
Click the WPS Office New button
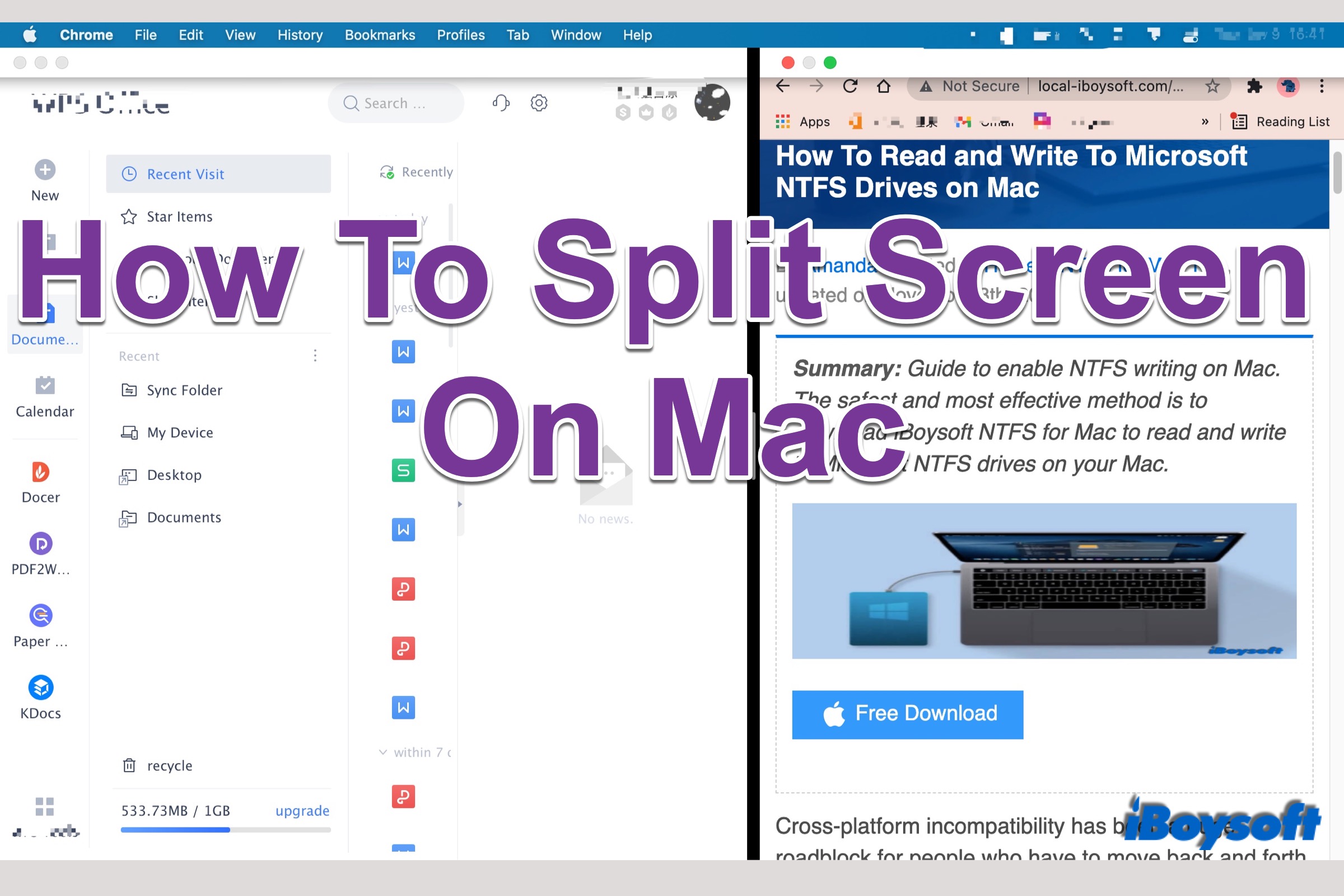point(45,180)
